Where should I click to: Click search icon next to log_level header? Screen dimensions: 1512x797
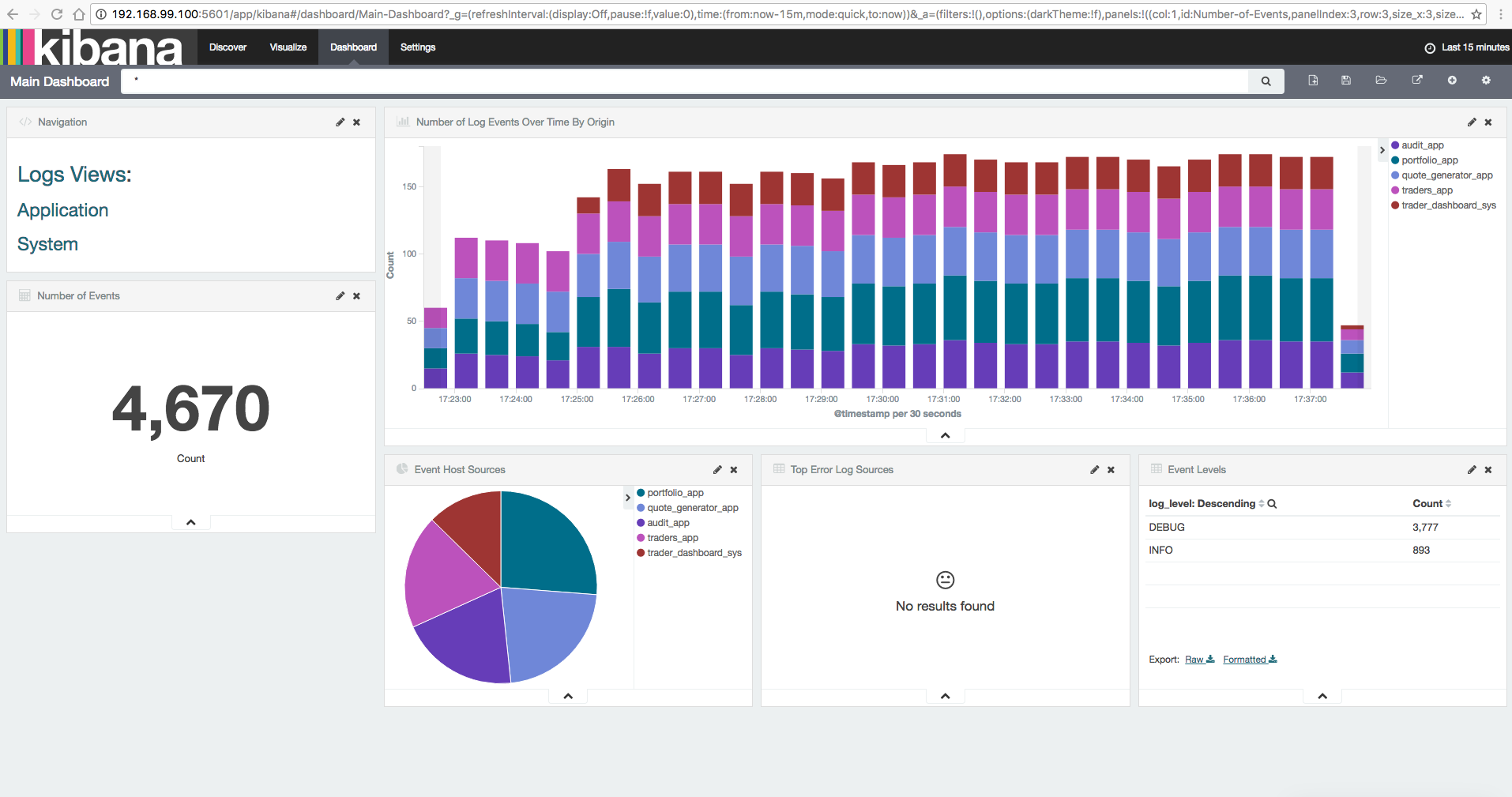(x=1272, y=504)
